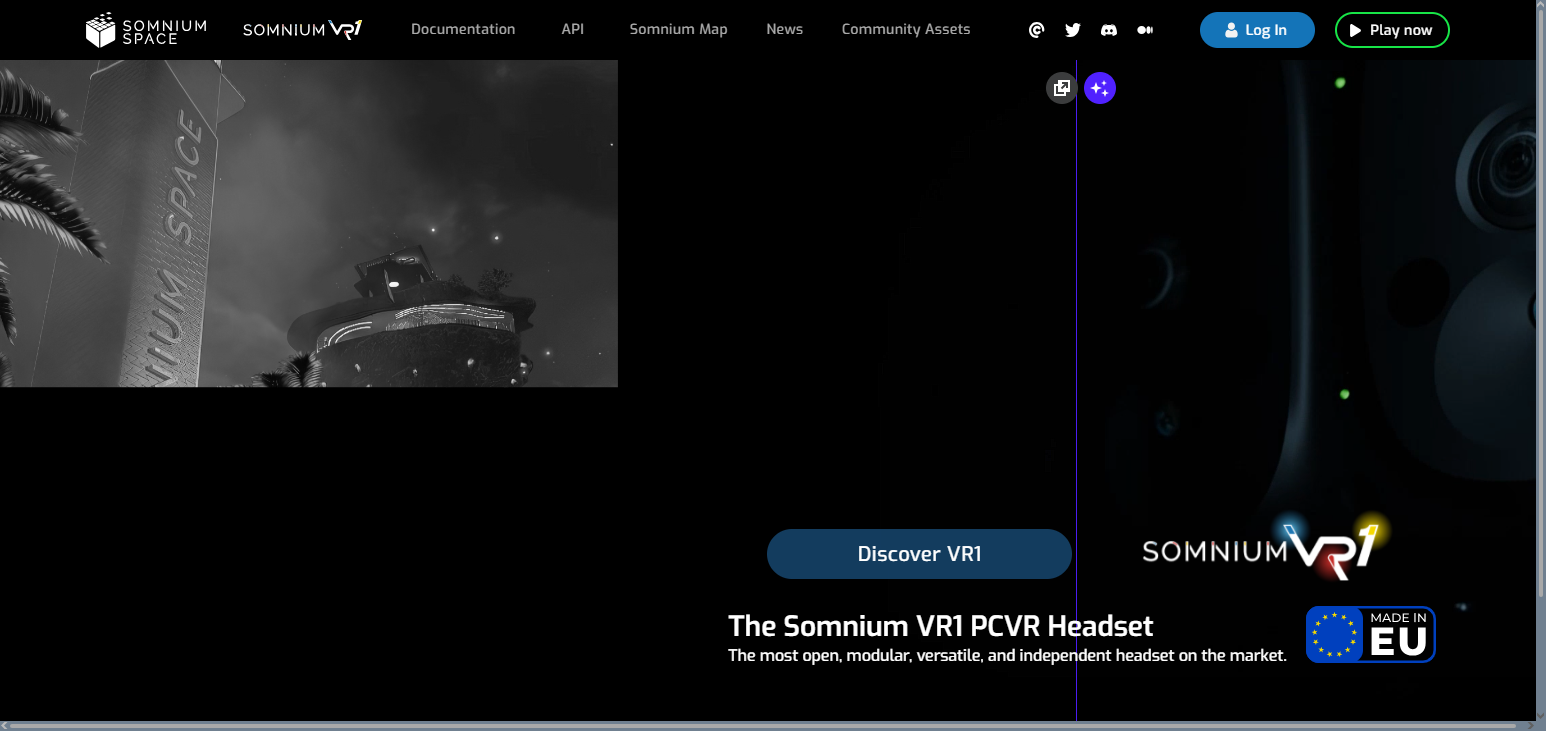Start the Play now button
Image resolution: width=1546 pixels, height=731 pixels.
click(x=1392, y=30)
